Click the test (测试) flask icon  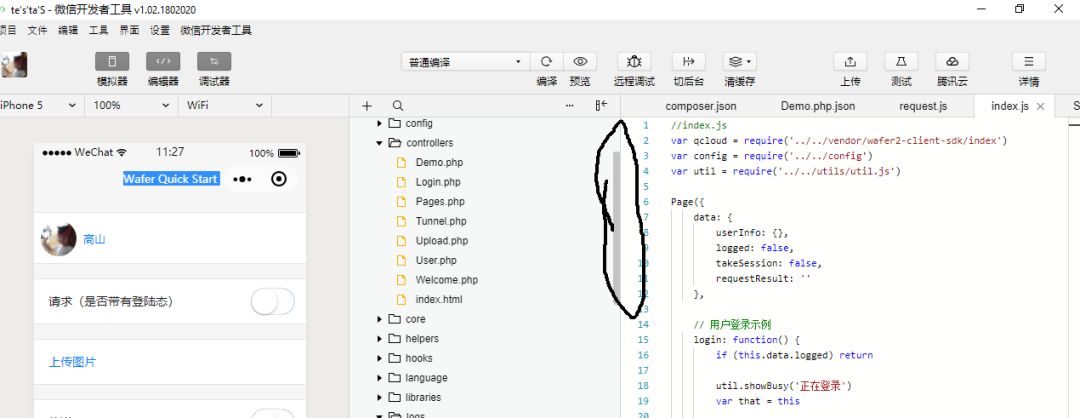tap(901, 61)
